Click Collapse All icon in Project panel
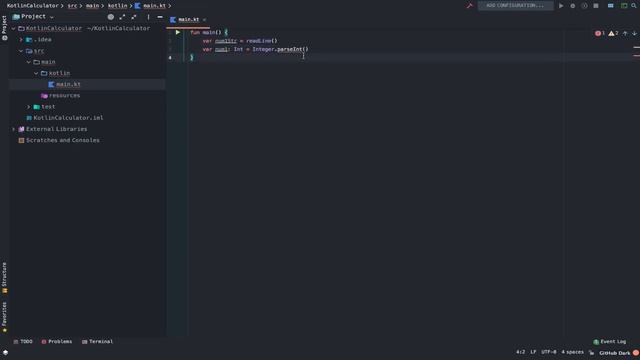 pyautogui.click(x=134, y=17)
